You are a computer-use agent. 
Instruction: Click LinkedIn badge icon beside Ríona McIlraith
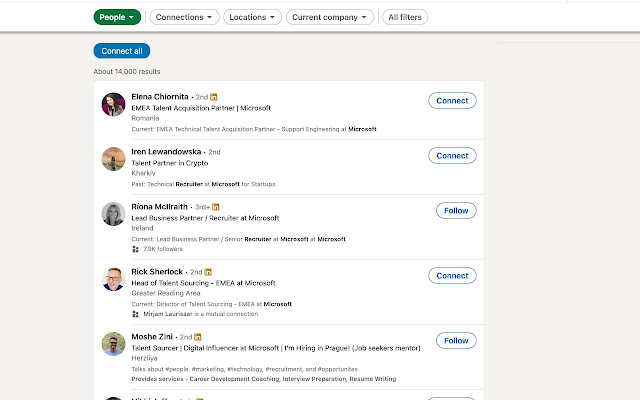pos(217,207)
